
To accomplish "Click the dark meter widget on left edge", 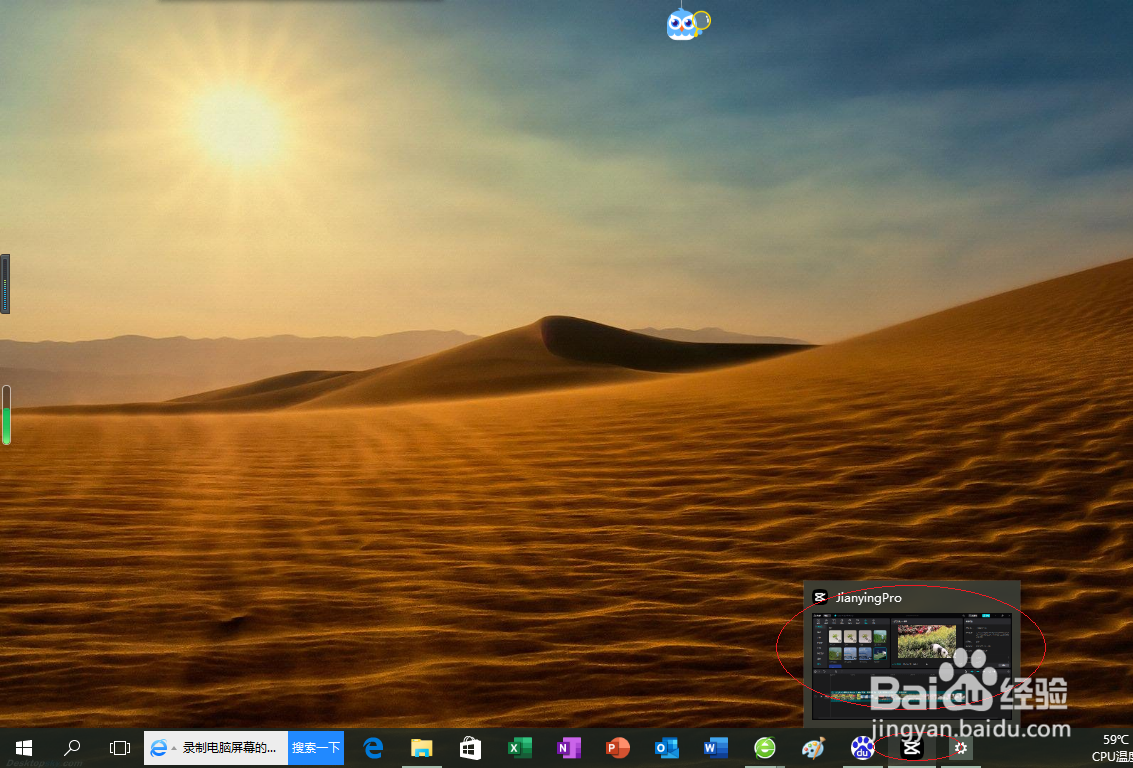I will tap(5, 284).
